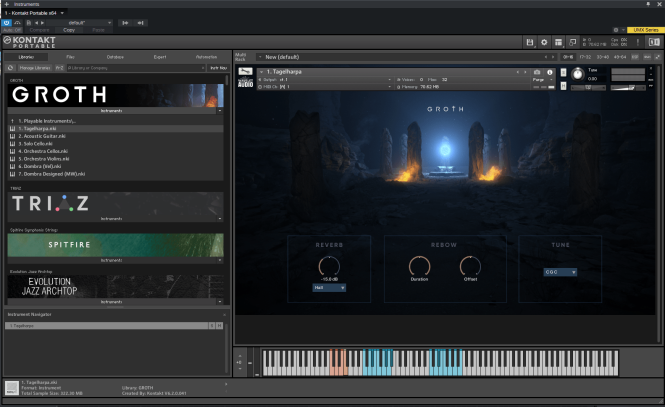Click next multi arrow in Multi Rack bar

(x=553, y=57)
